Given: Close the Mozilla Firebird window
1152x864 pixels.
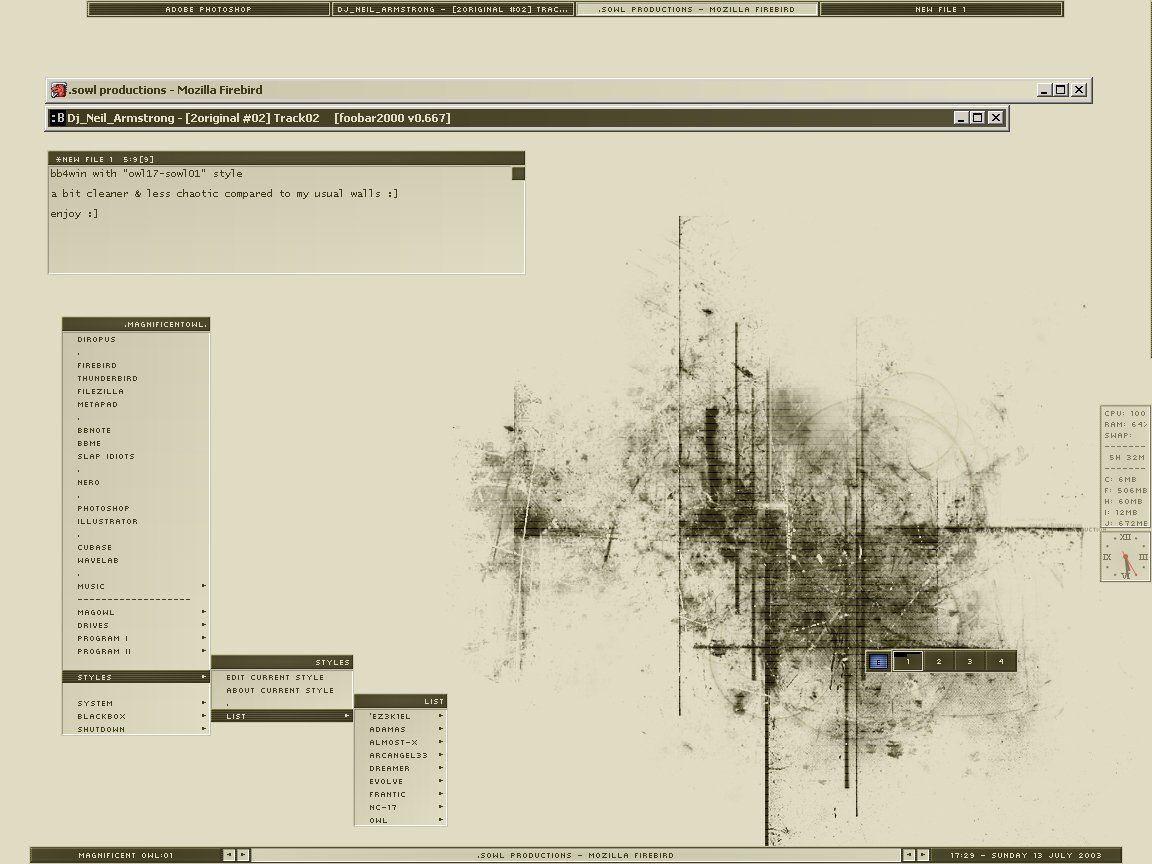Looking at the screenshot, I should point(1079,90).
